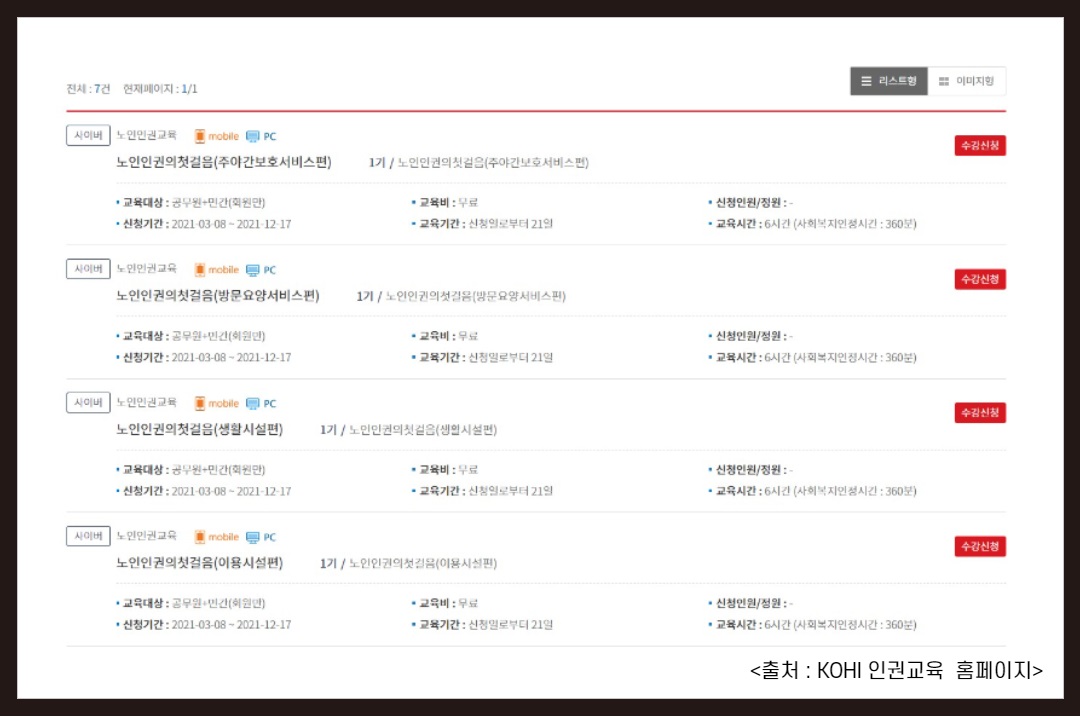Click '교육기간 : 신청일로부터 21일' in 주야간보호서비스편
The width and height of the screenshot is (1080, 718).
click(482, 224)
